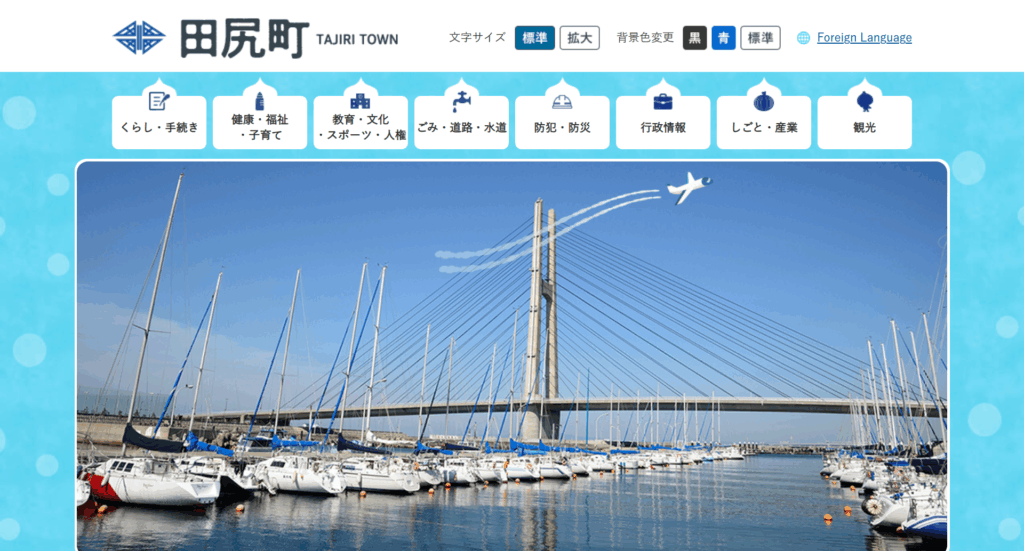The width and height of the screenshot is (1024, 551).
Task: Open the Foreign Language link
Action: (864, 38)
